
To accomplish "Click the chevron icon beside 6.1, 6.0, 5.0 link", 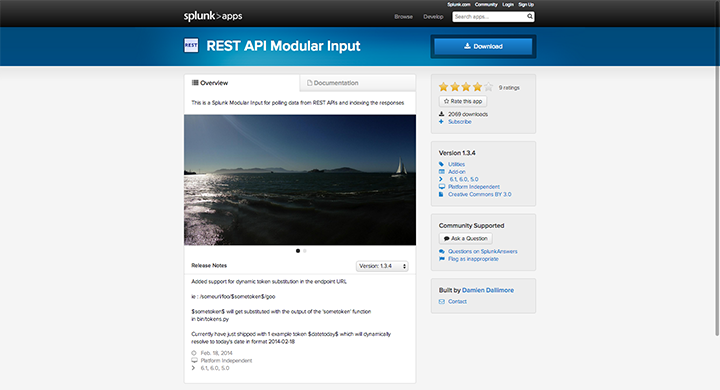I will coord(441,179).
